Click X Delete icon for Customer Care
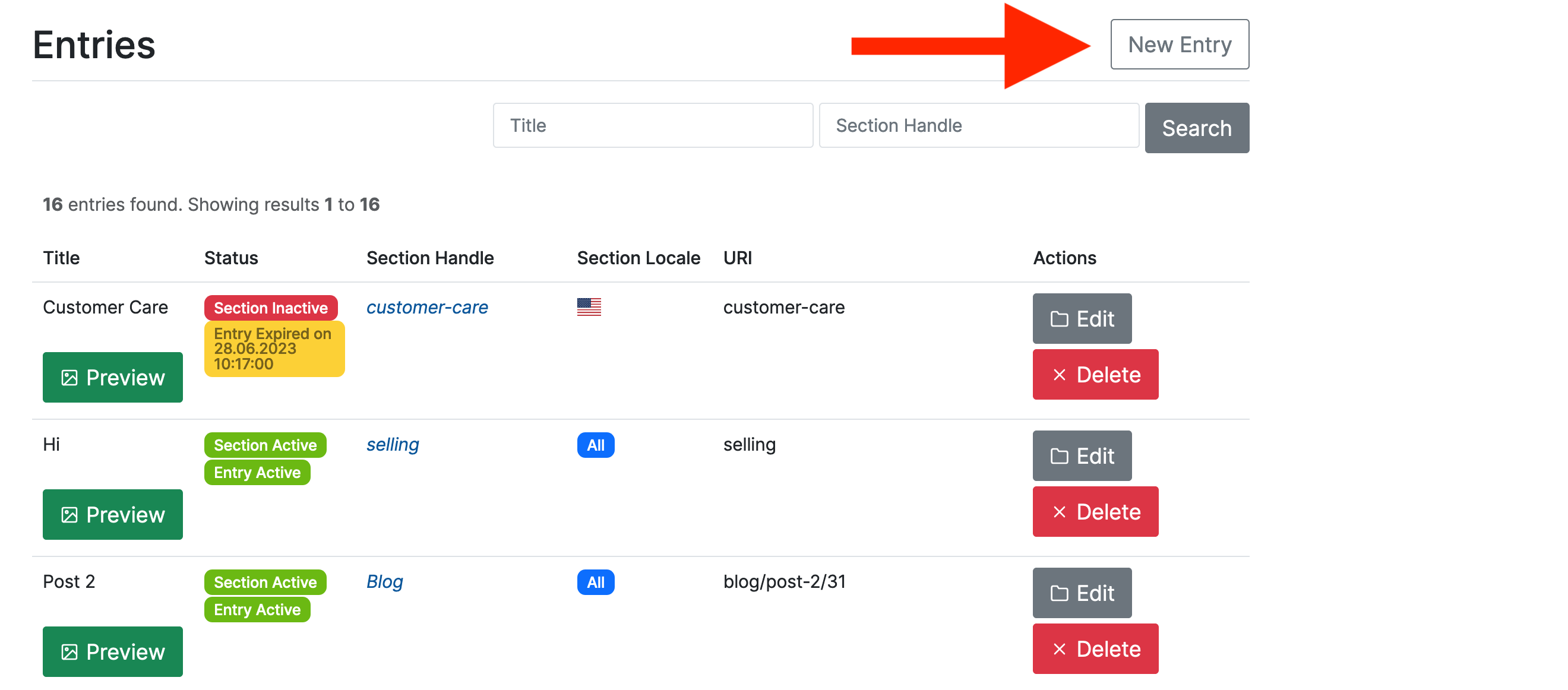 [1059, 375]
